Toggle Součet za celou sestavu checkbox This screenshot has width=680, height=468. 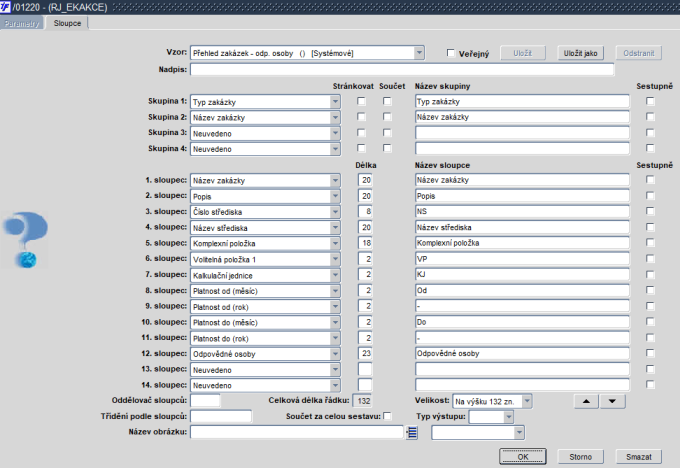click(387, 416)
